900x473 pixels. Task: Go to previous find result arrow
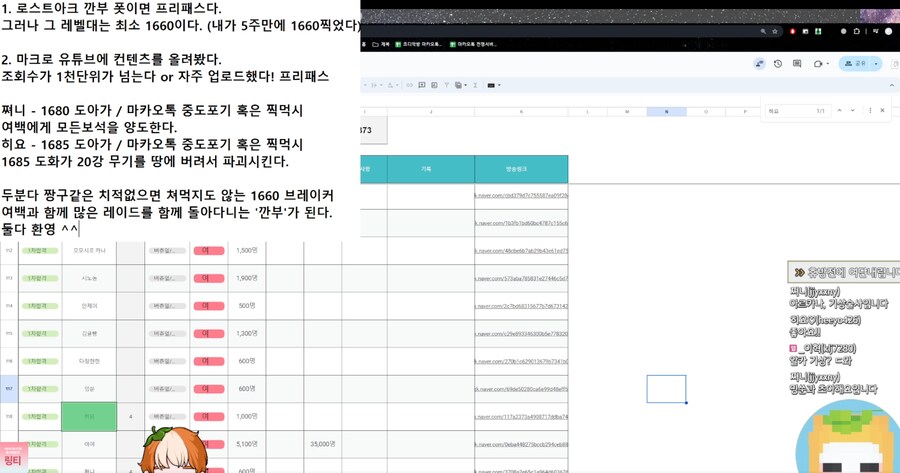(839, 110)
